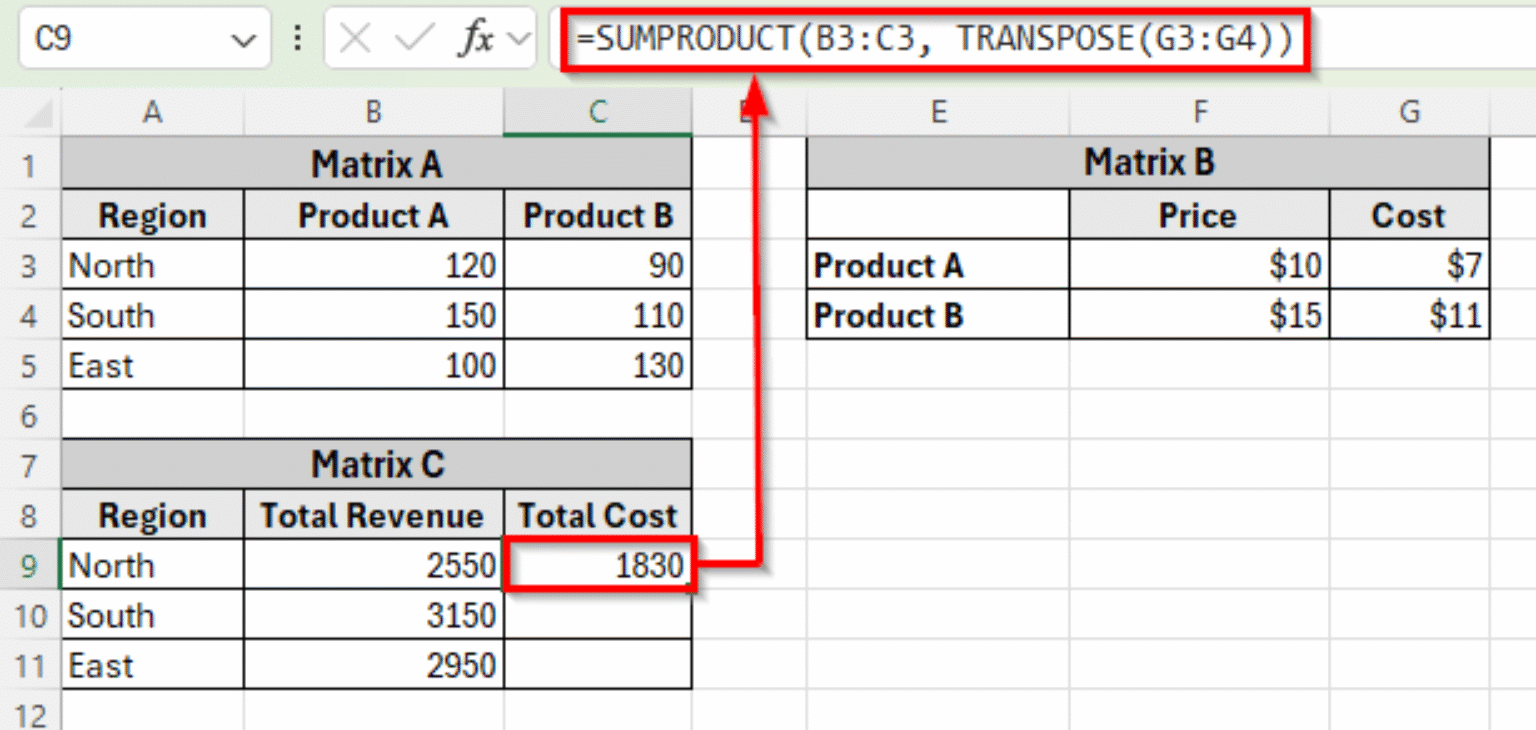Click into the SUMPRODUCT formula bar text

click(x=934, y=39)
